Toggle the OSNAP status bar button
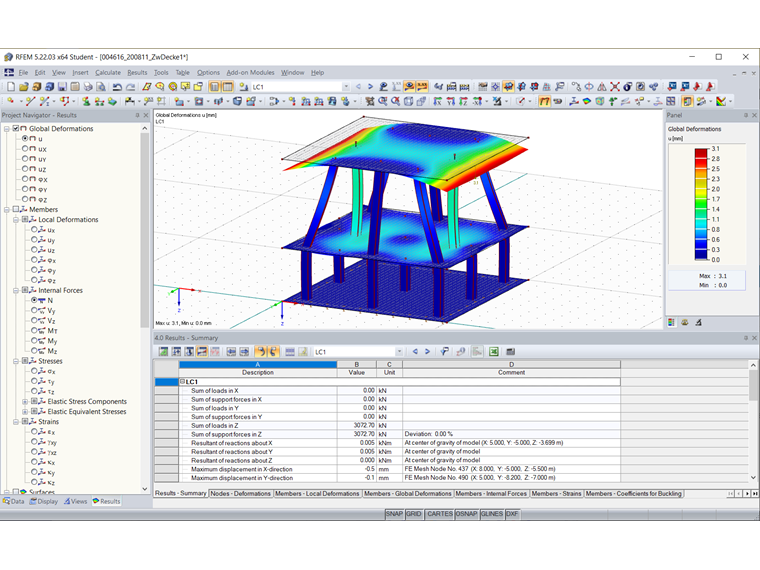The height and width of the screenshot is (570, 760). coord(466,514)
